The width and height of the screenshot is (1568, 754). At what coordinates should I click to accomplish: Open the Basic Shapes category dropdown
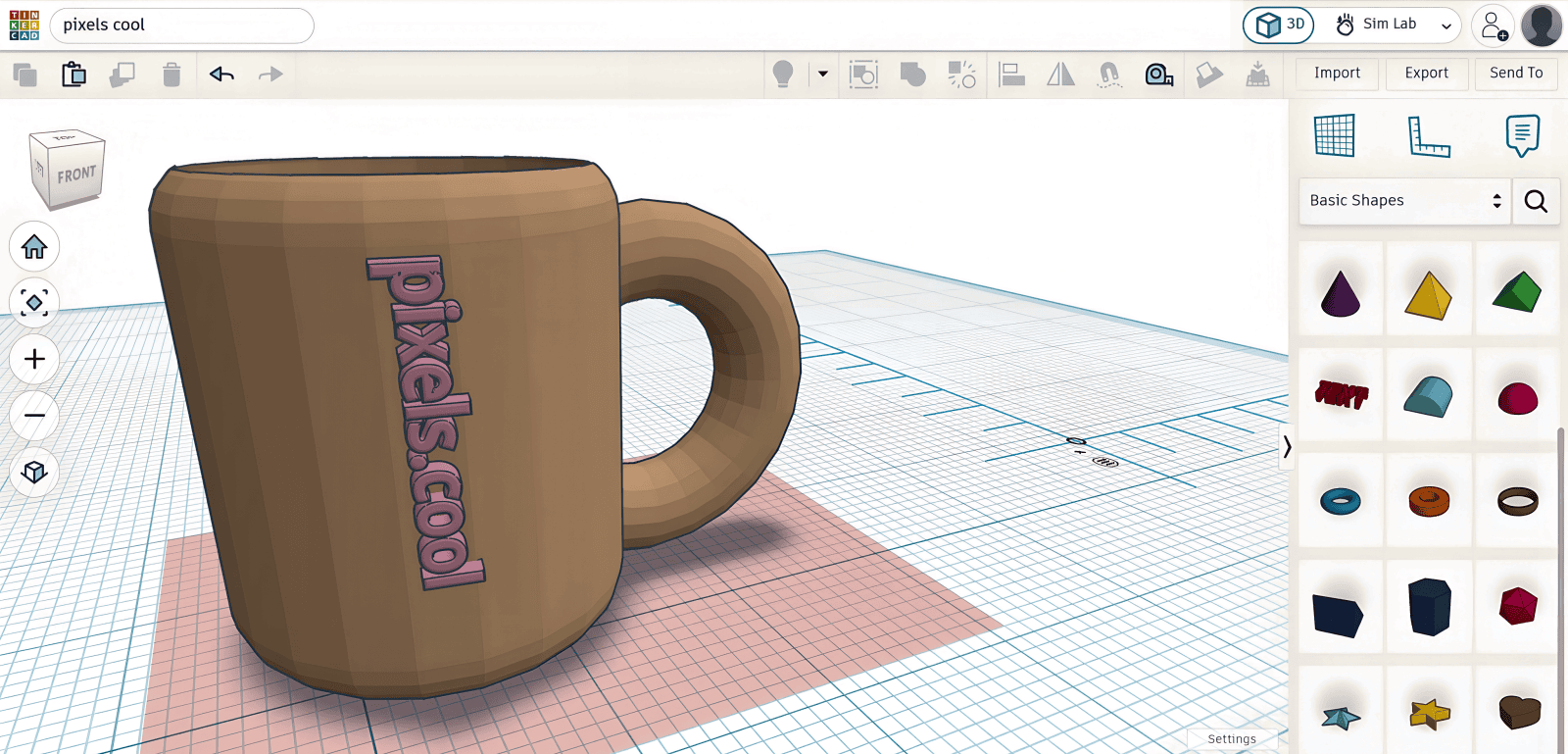1405,200
